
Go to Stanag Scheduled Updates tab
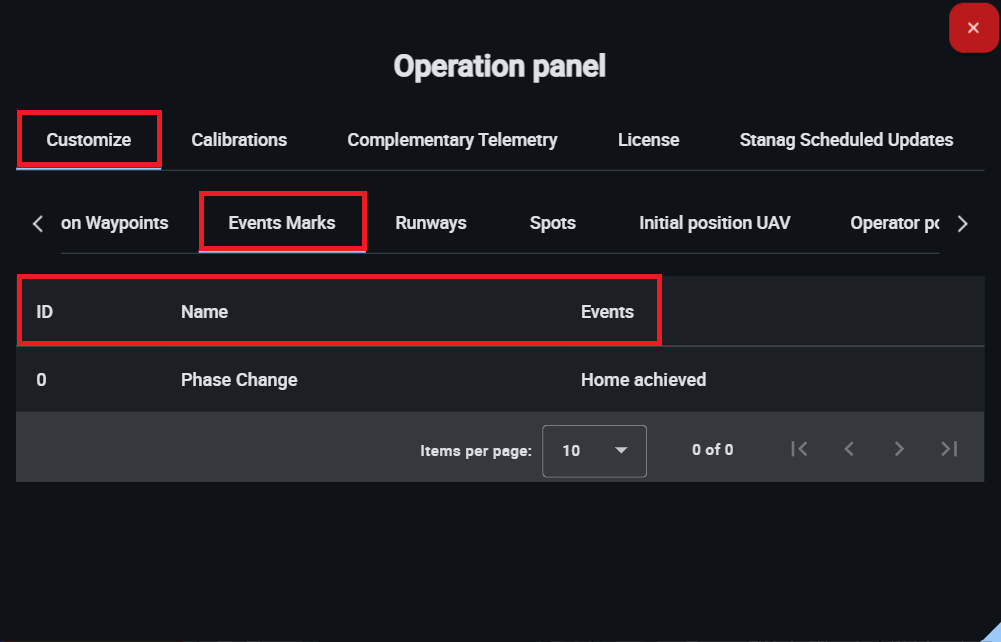click(846, 140)
